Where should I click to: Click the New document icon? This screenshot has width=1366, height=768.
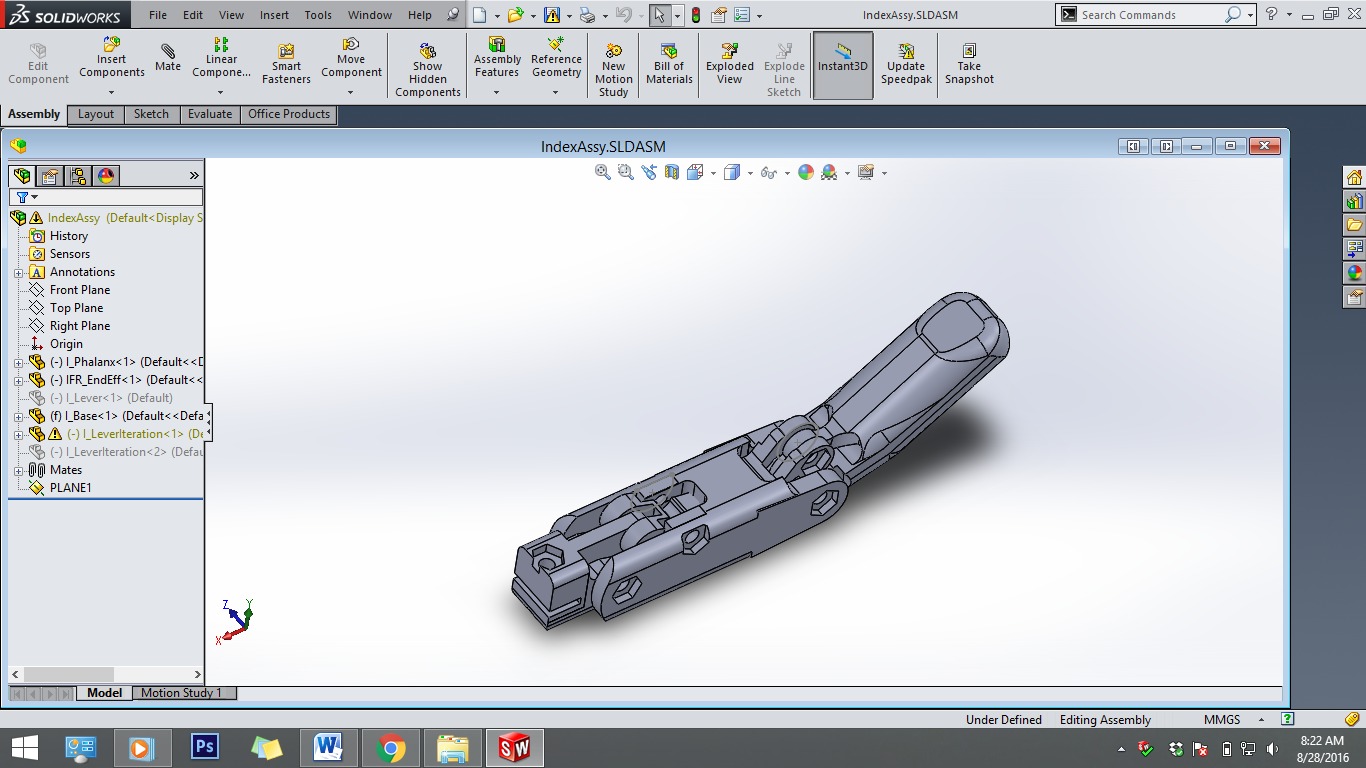click(x=480, y=15)
